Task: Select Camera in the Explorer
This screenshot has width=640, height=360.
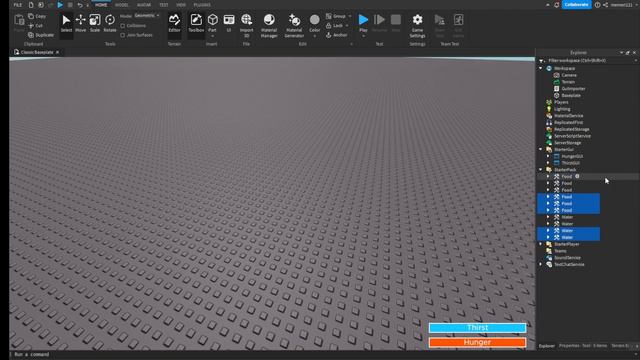Action: coord(569,75)
